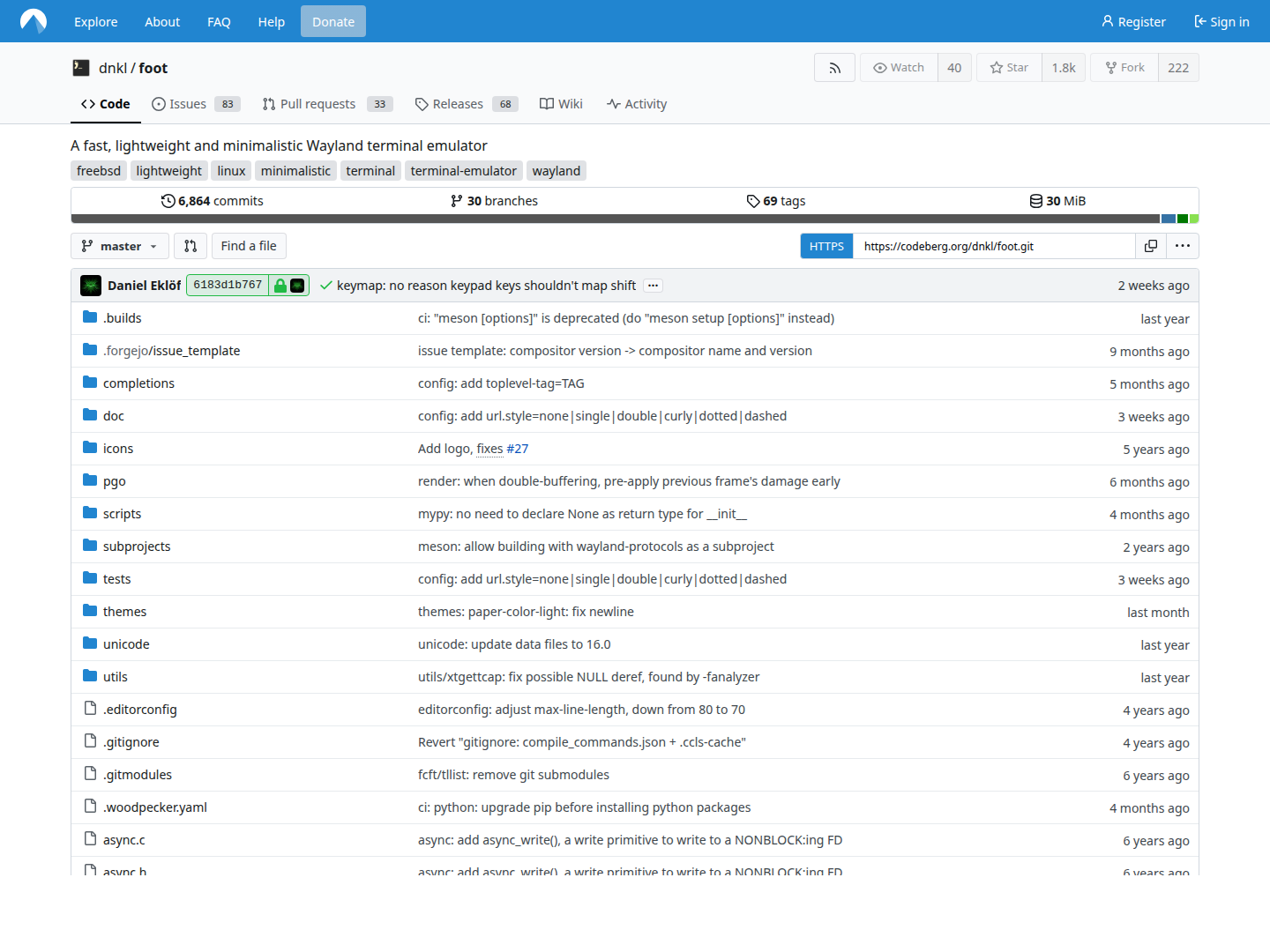
Task: Fork the foot repository
Action: coord(1124,68)
